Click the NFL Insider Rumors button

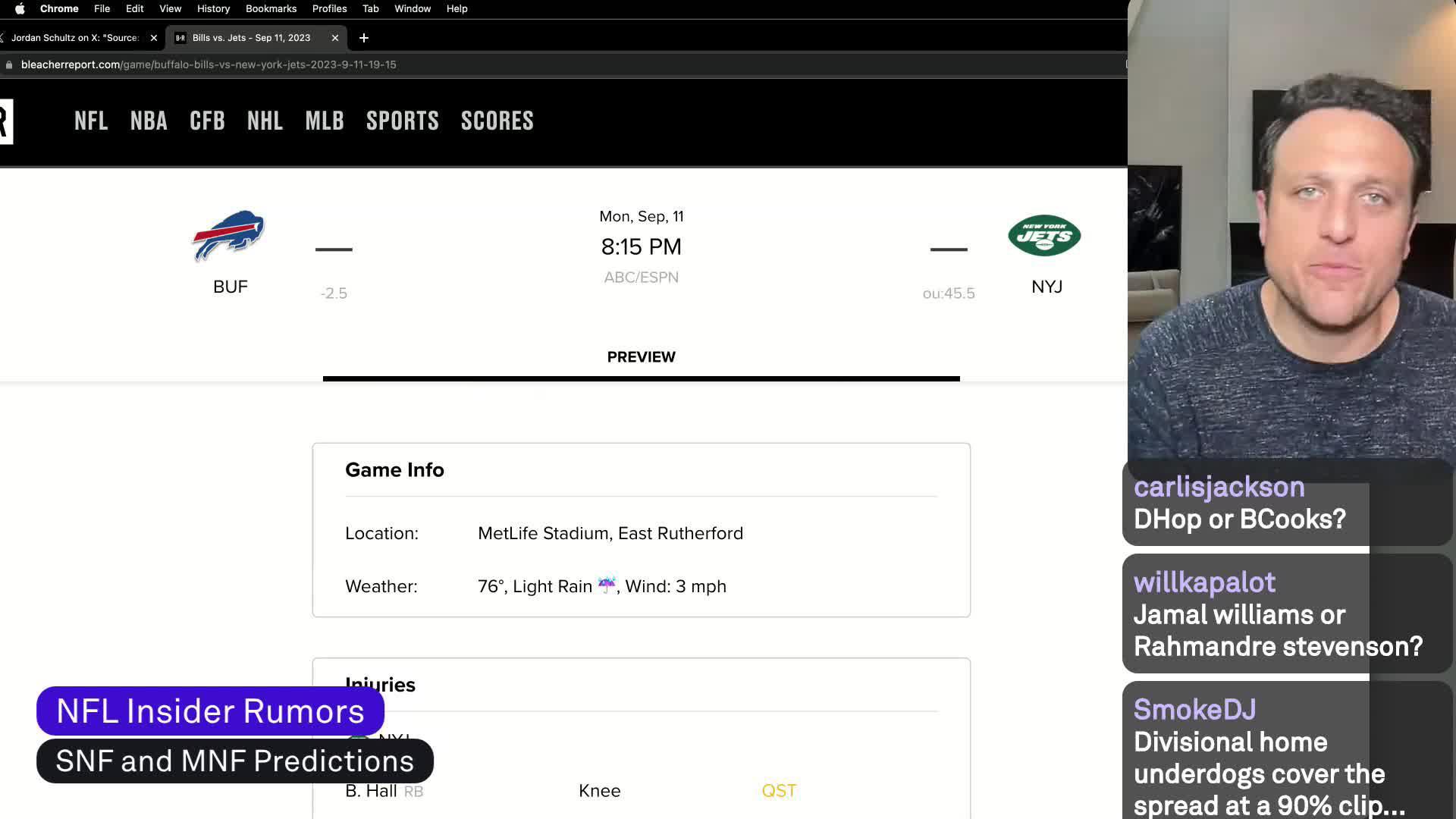pos(209,711)
